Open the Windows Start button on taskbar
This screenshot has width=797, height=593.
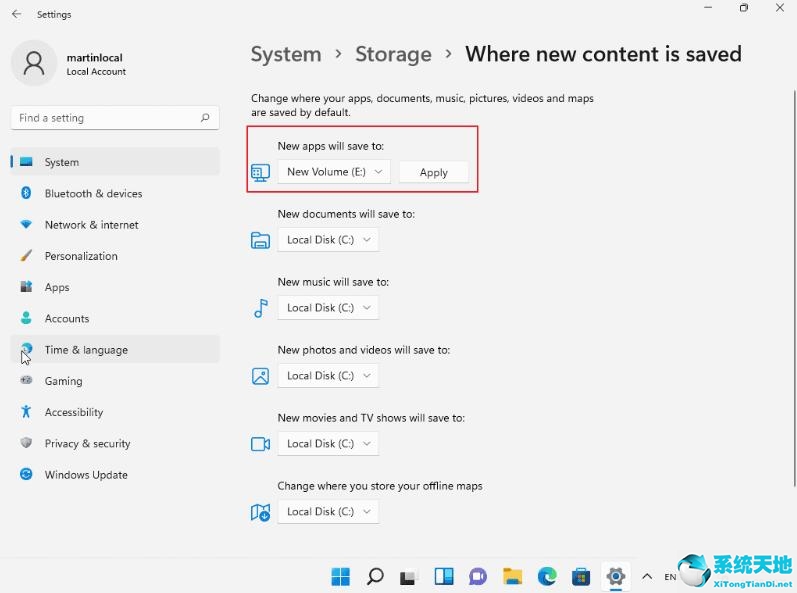click(x=340, y=576)
